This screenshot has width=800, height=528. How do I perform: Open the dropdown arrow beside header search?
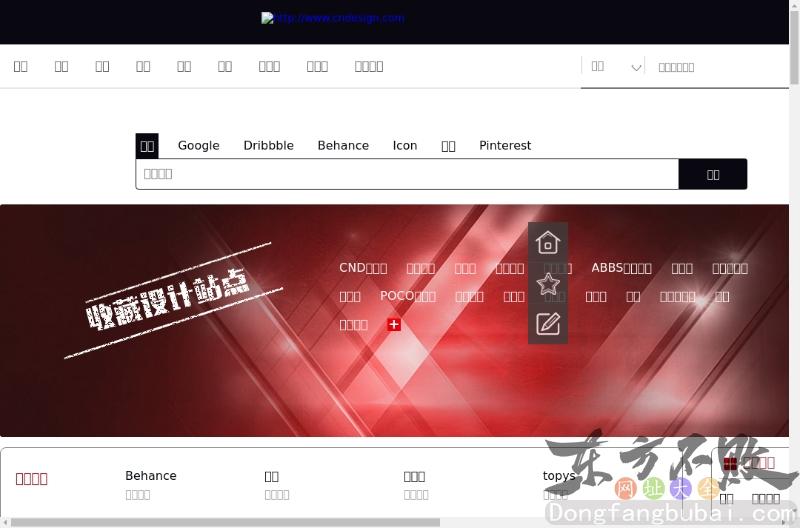636,67
